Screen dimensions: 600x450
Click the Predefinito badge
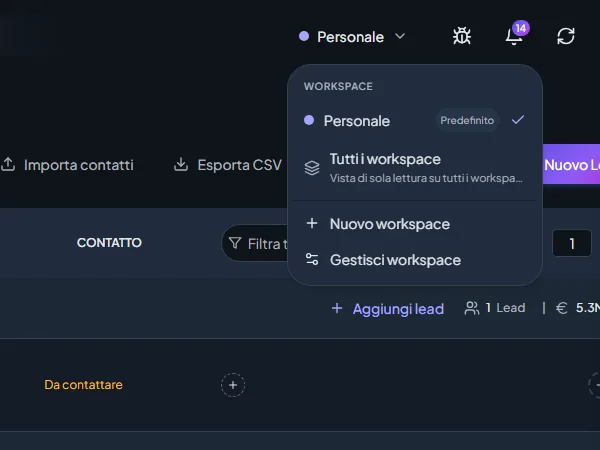[467, 121]
